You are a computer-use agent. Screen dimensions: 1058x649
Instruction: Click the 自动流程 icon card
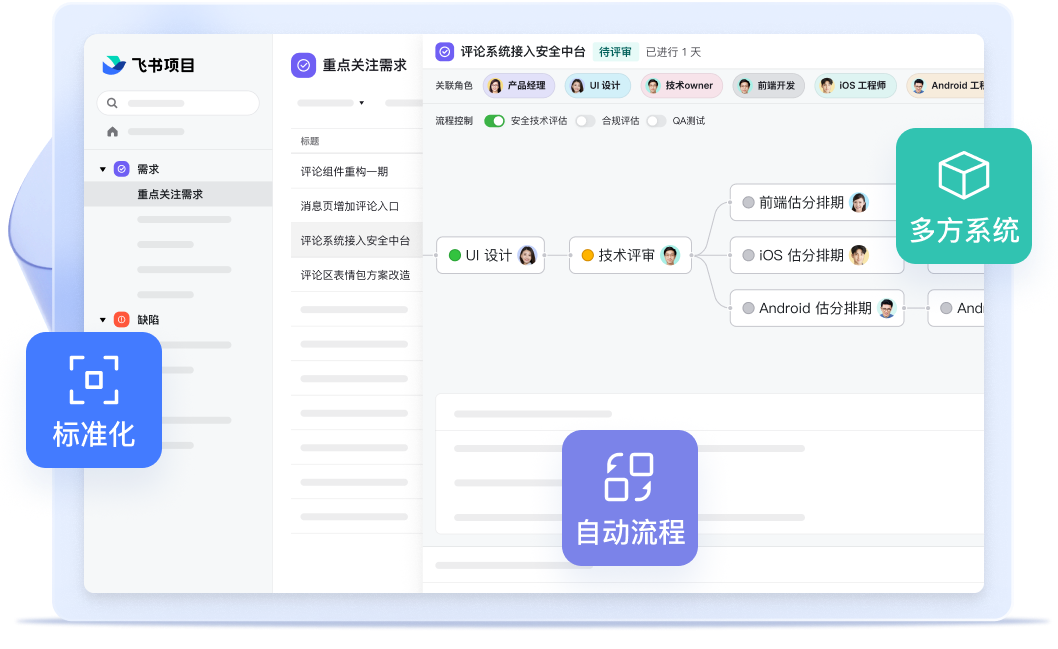click(629, 498)
